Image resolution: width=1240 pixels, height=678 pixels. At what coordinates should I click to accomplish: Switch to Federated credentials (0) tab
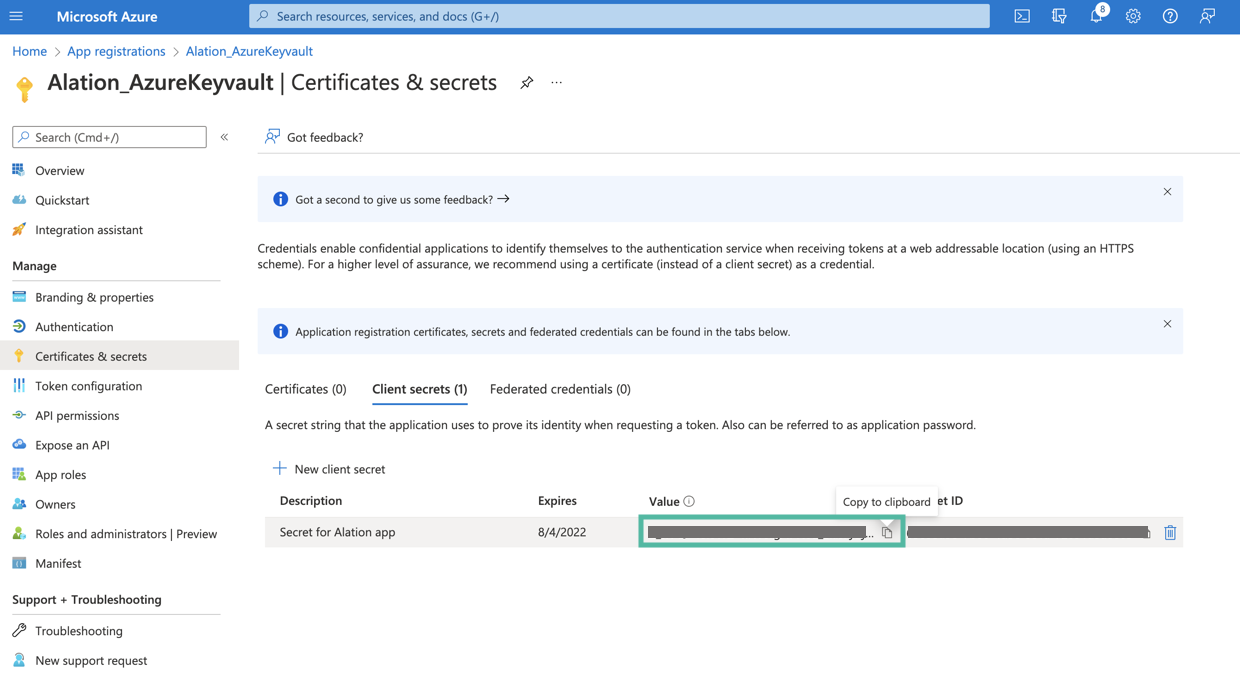(x=560, y=389)
